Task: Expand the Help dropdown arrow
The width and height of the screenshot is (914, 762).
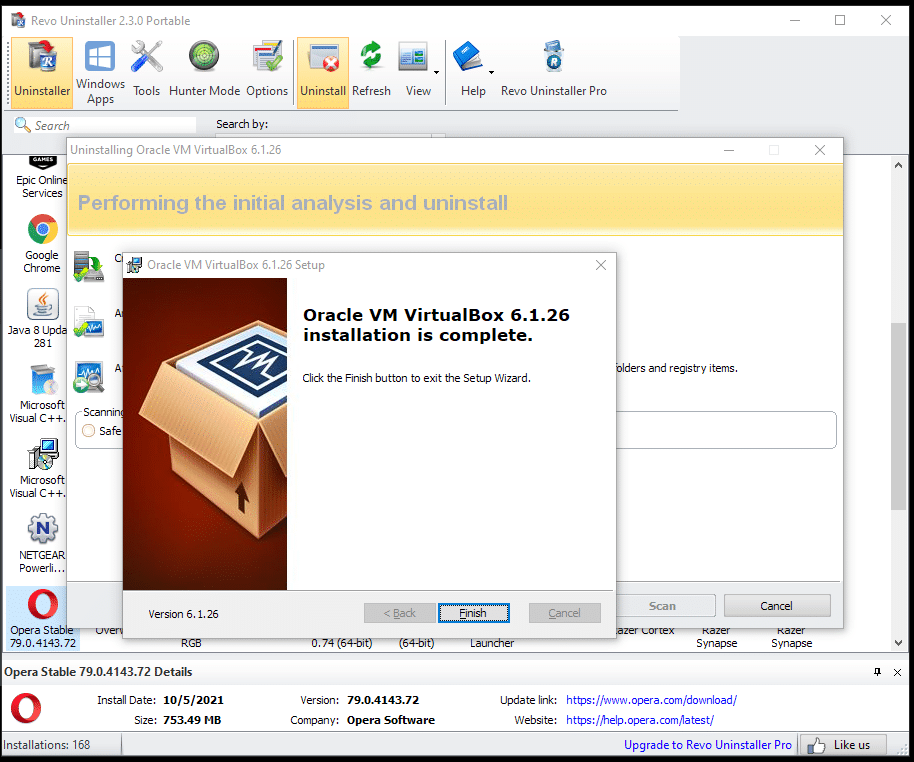Action: coord(491,72)
